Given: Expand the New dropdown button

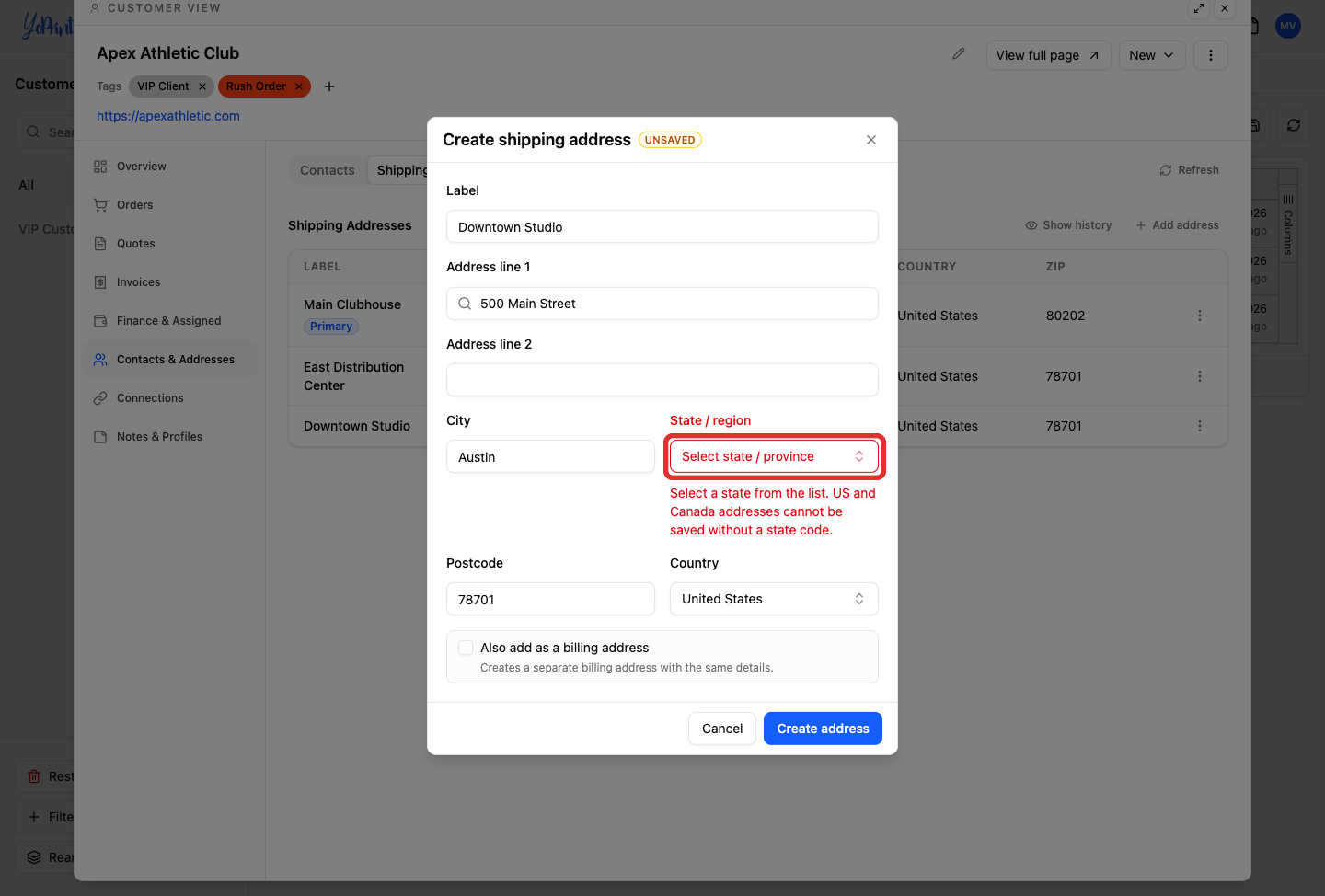Looking at the screenshot, I should pos(1152,55).
